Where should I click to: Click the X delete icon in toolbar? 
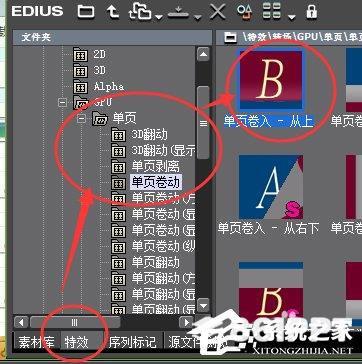point(218,12)
